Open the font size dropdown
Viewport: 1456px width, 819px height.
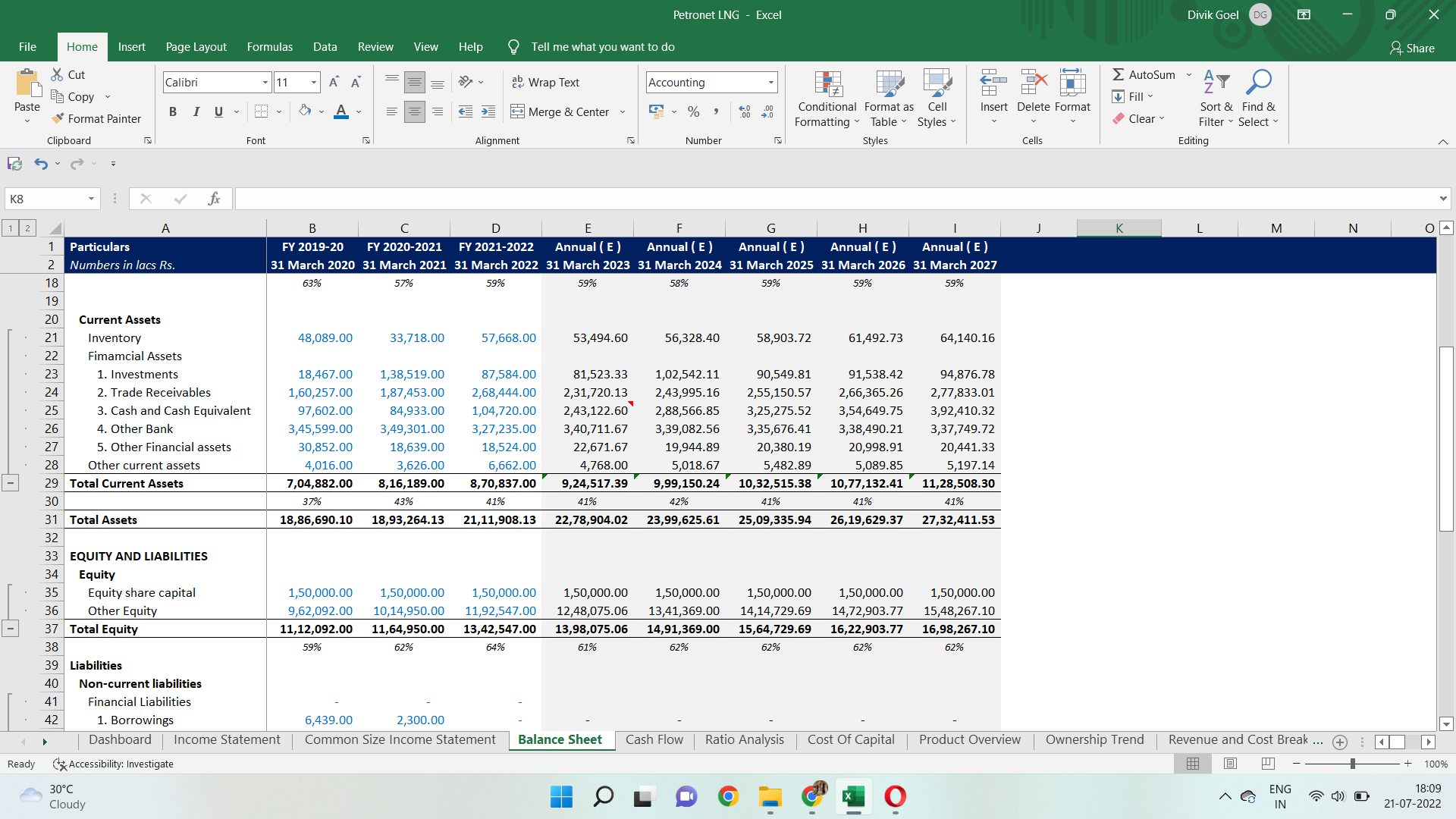point(314,82)
